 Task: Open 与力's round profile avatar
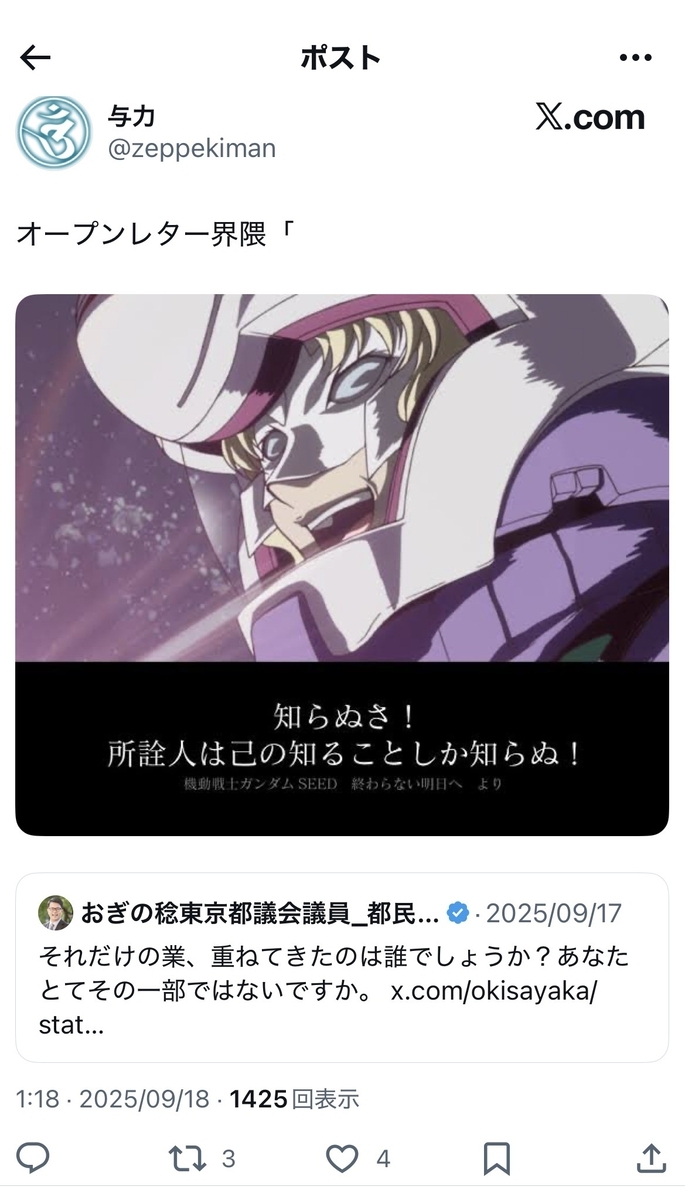pyautogui.click(x=54, y=133)
